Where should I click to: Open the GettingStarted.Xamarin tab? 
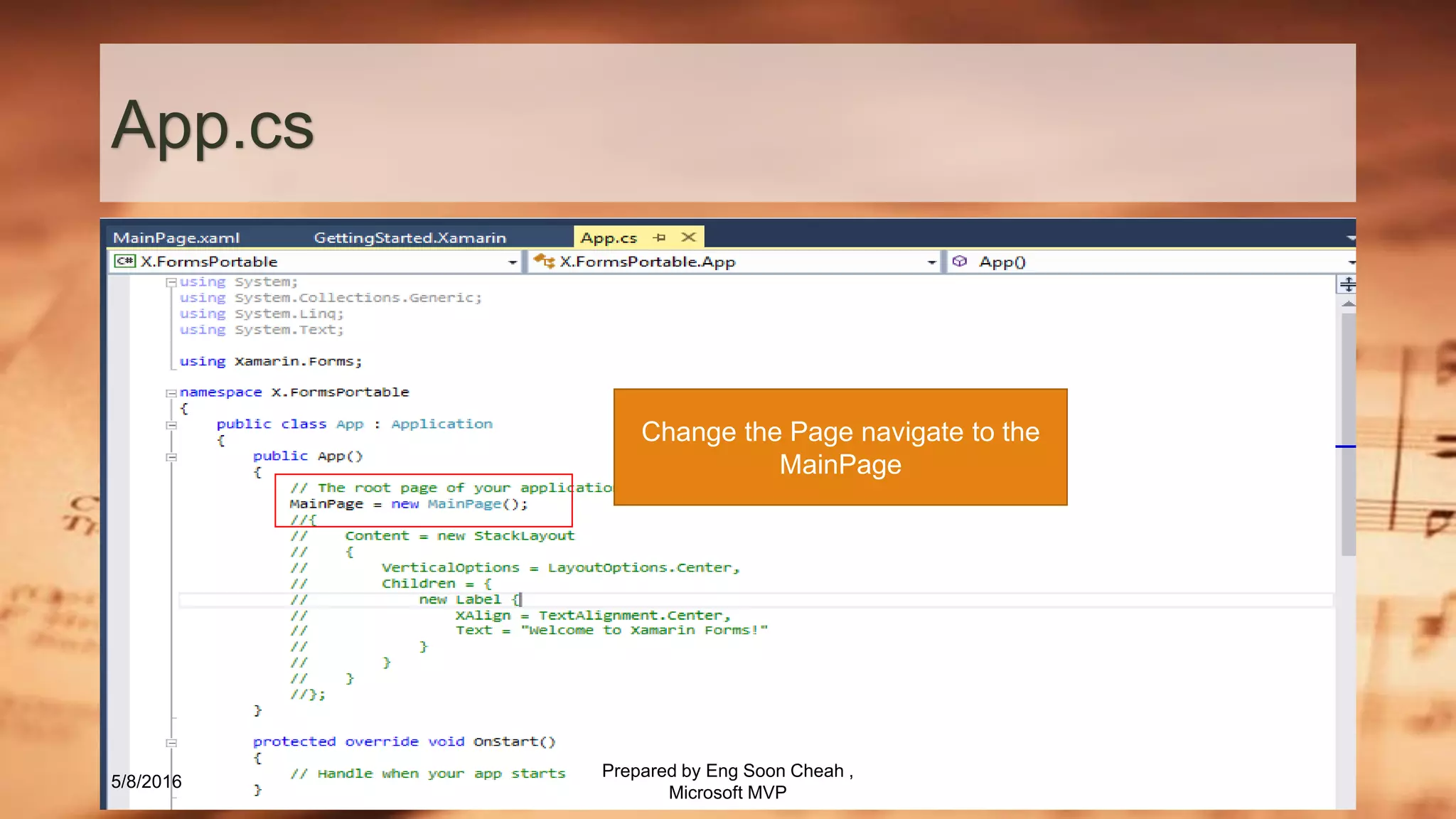pos(410,238)
